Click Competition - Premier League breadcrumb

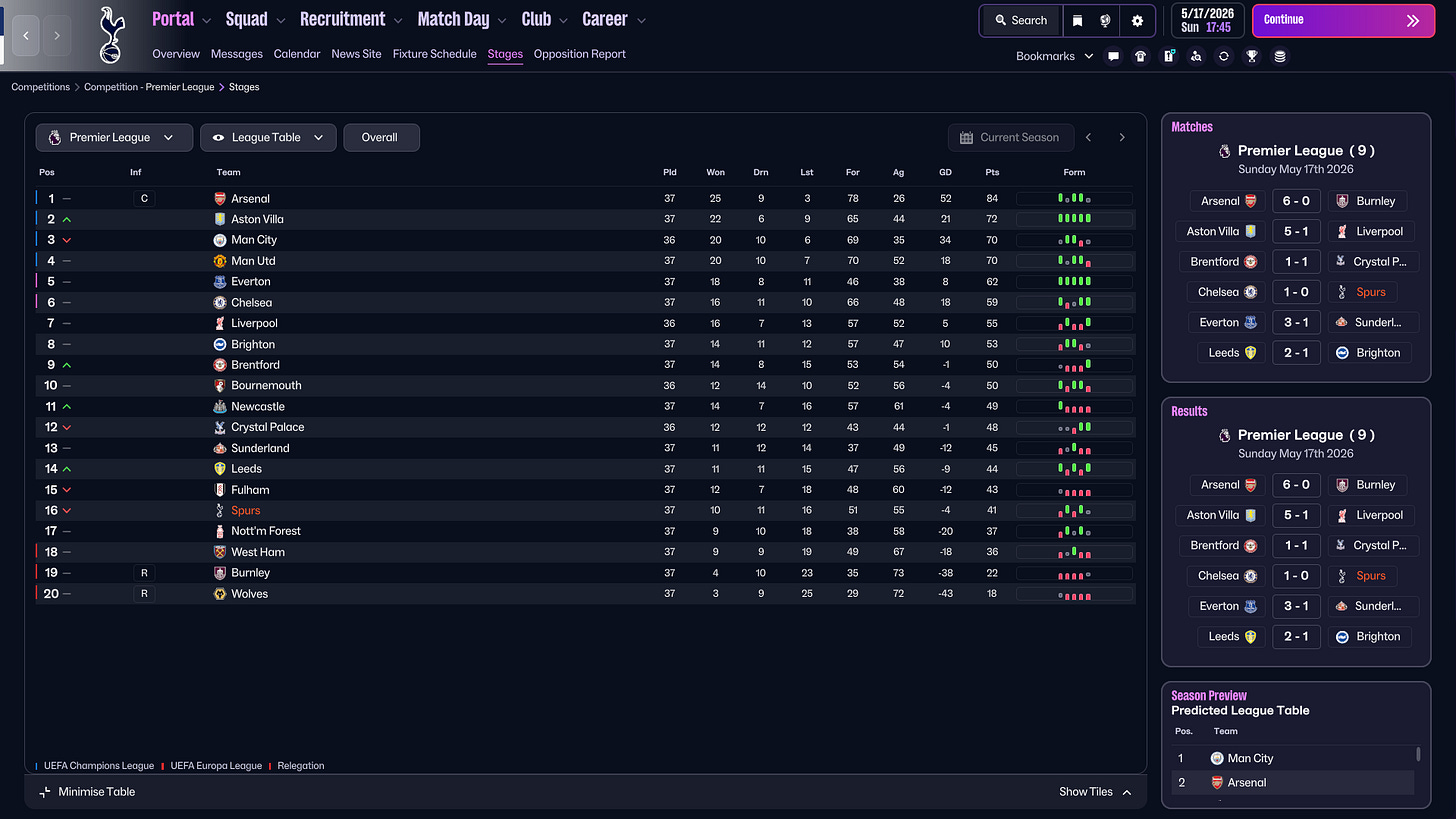[x=149, y=87]
